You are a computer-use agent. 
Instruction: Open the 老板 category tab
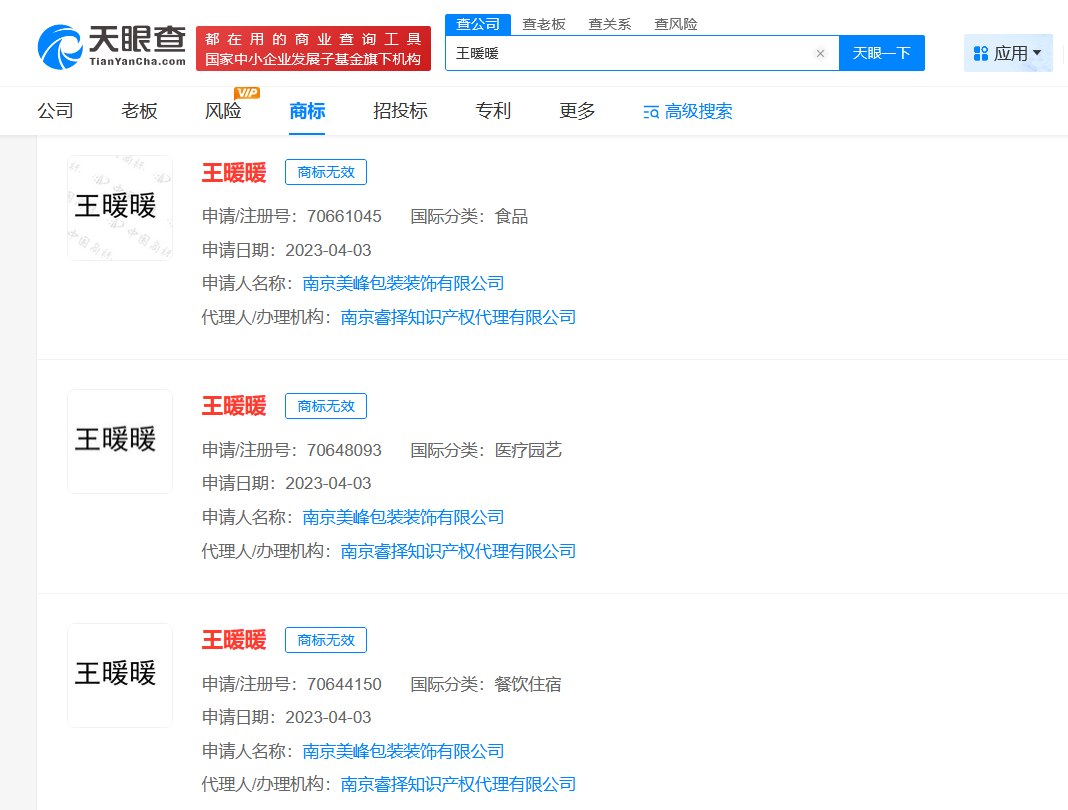tap(140, 111)
